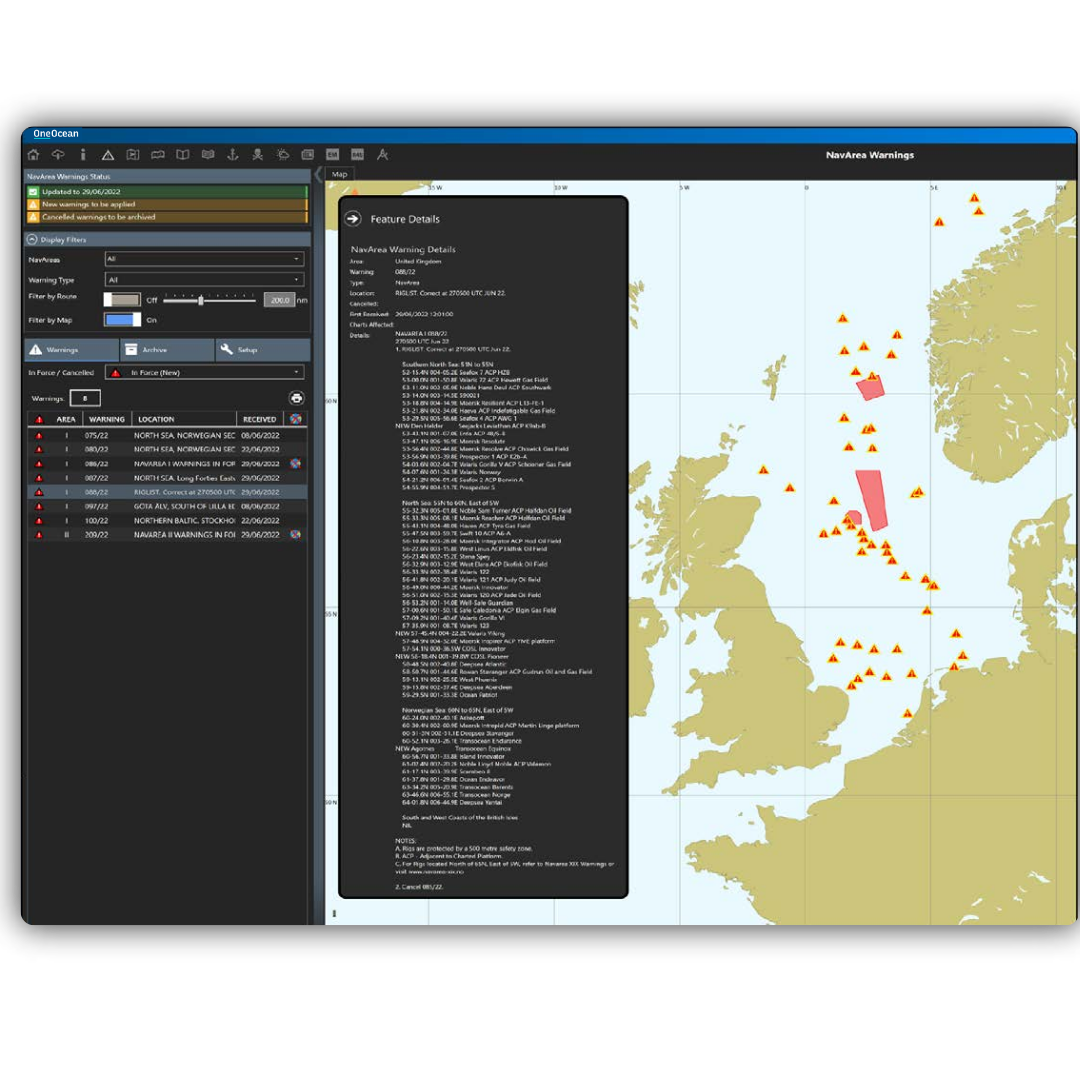Image resolution: width=1080 pixels, height=1080 pixels.
Task: Open the In Force / Cancelled dropdown
Action: [x=204, y=373]
